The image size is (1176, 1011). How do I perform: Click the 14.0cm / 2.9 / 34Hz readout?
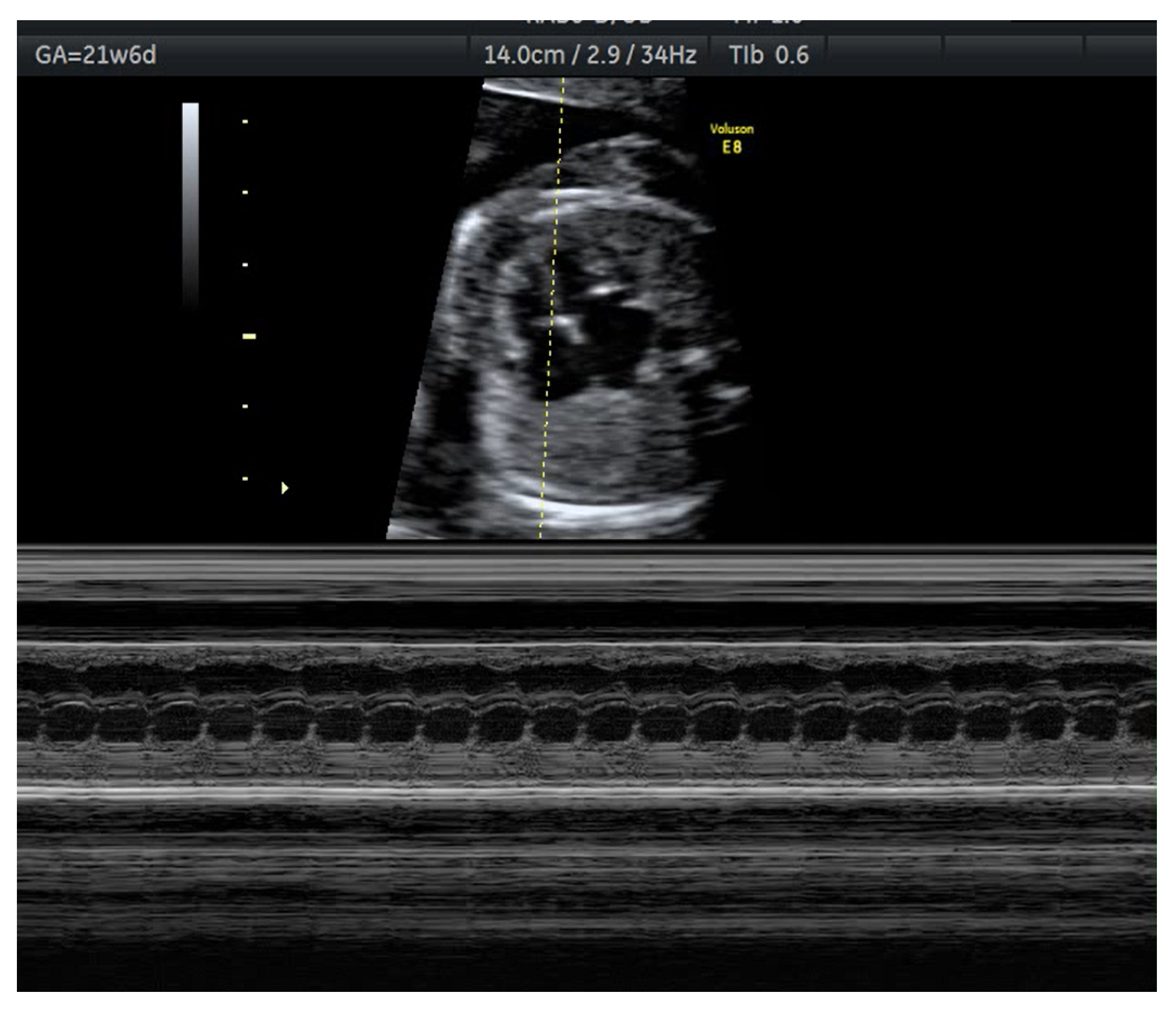[589, 55]
